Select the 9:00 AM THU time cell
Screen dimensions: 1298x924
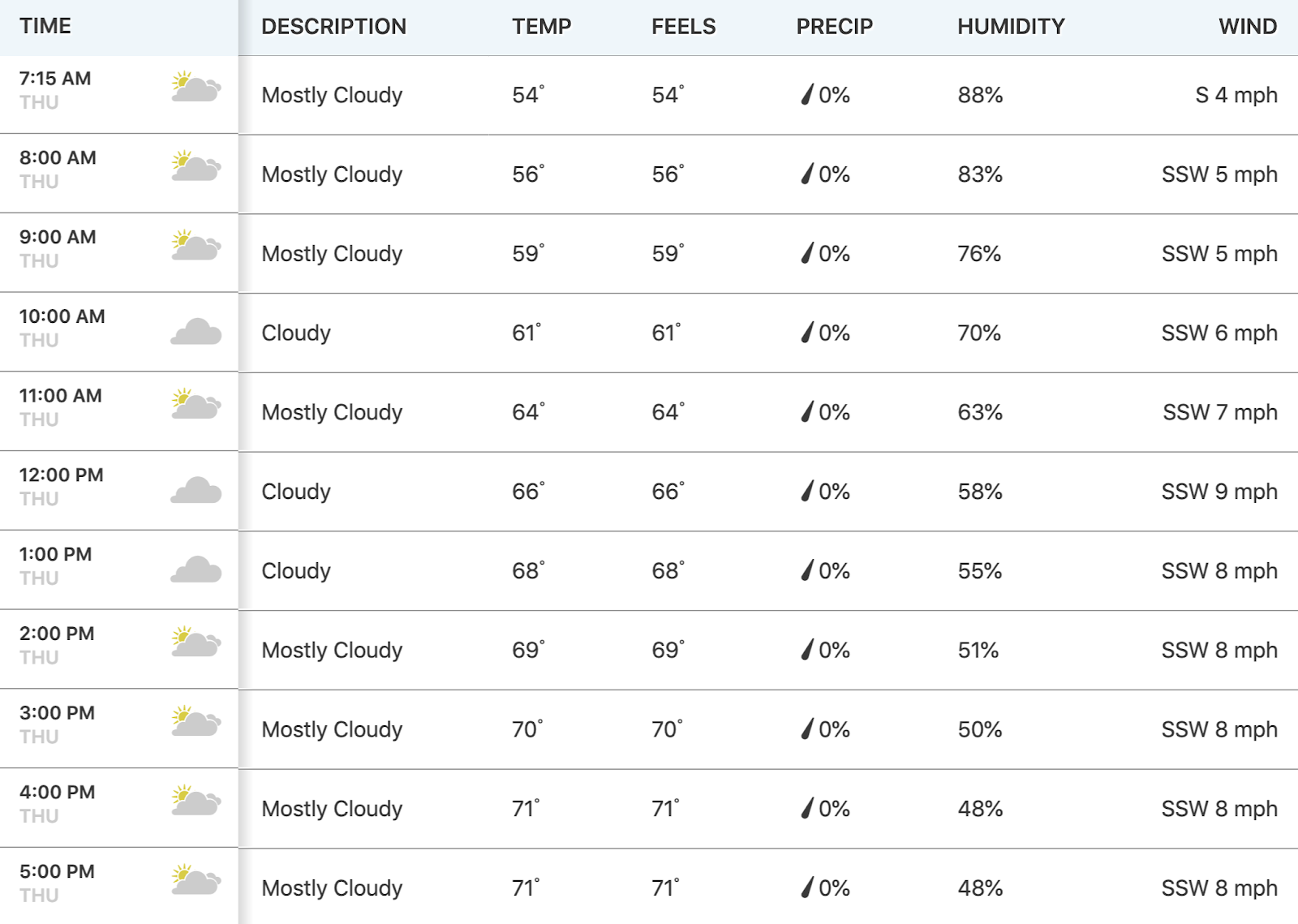click(118, 253)
